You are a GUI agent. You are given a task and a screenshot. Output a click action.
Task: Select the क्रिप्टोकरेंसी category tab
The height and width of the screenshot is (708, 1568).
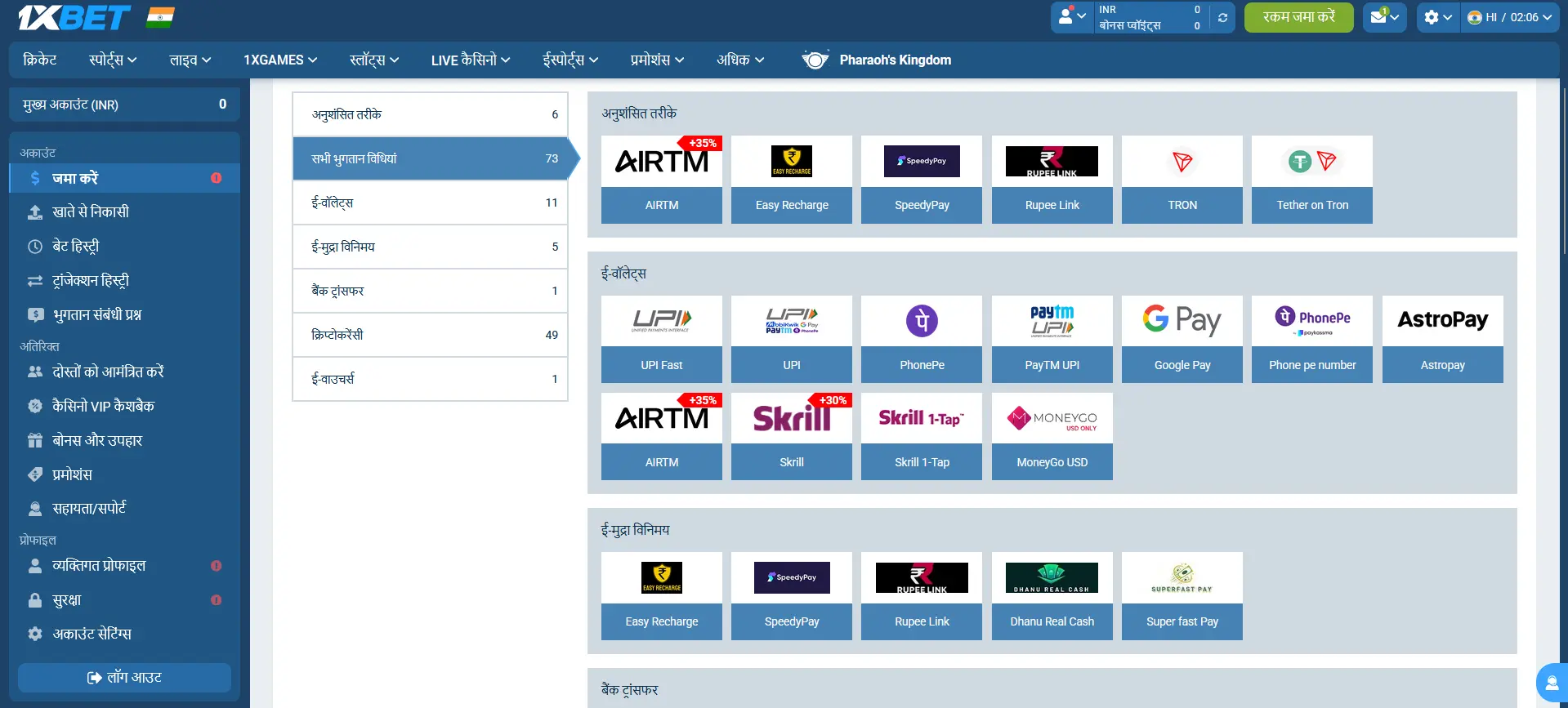point(430,335)
